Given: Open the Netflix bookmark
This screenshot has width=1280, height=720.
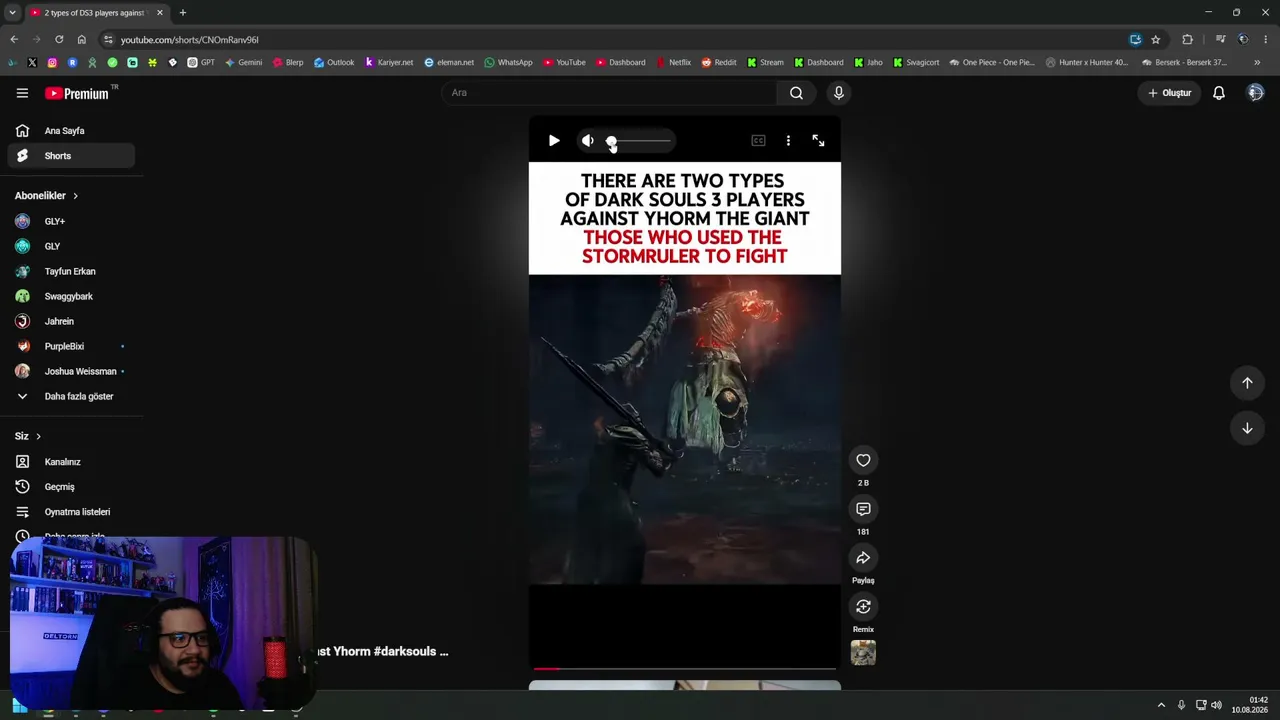Looking at the screenshot, I should [673, 62].
